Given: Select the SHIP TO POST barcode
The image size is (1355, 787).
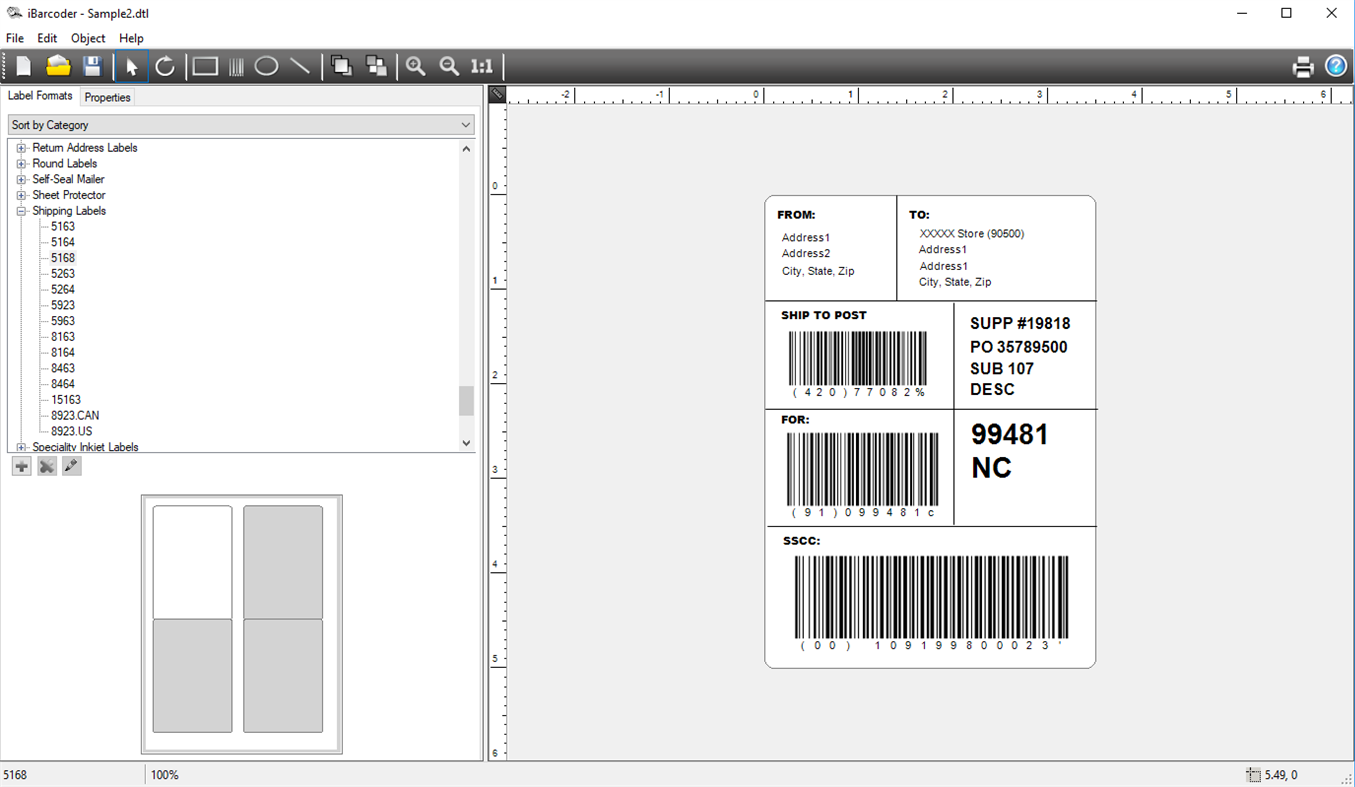Looking at the screenshot, I should click(x=858, y=365).
